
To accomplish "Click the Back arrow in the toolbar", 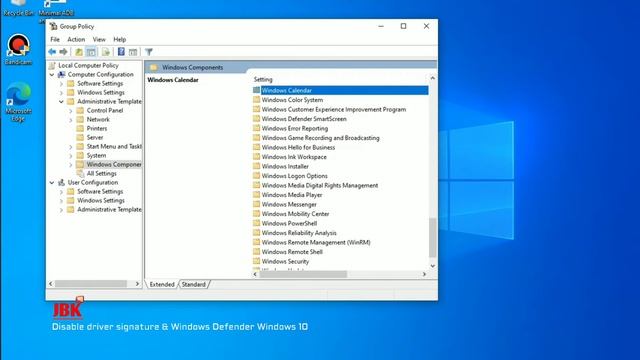I will point(52,52).
